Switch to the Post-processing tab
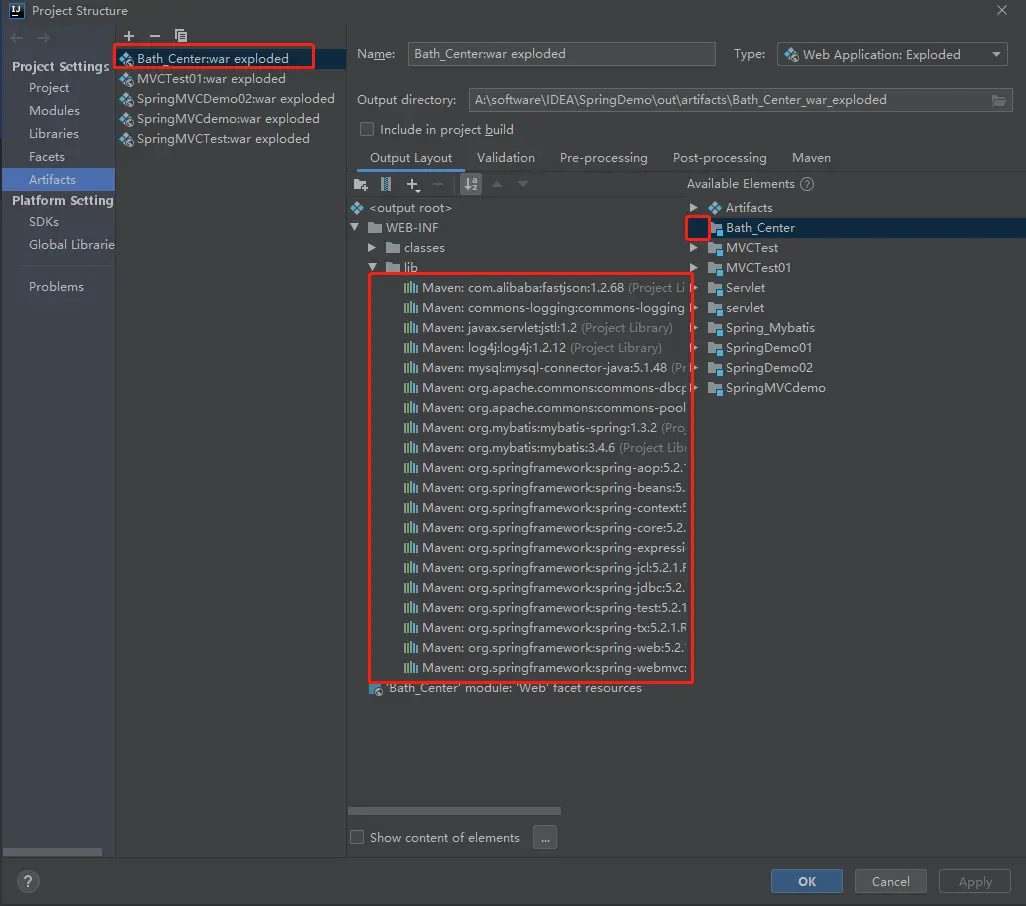 point(719,158)
